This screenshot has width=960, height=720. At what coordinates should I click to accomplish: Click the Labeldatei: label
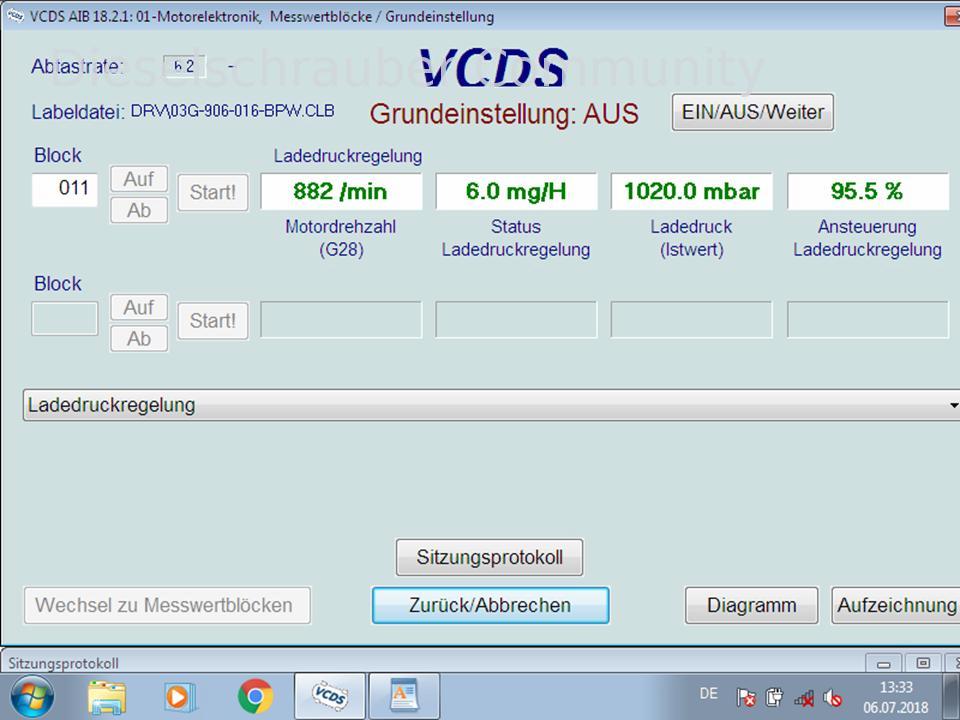[78, 113]
